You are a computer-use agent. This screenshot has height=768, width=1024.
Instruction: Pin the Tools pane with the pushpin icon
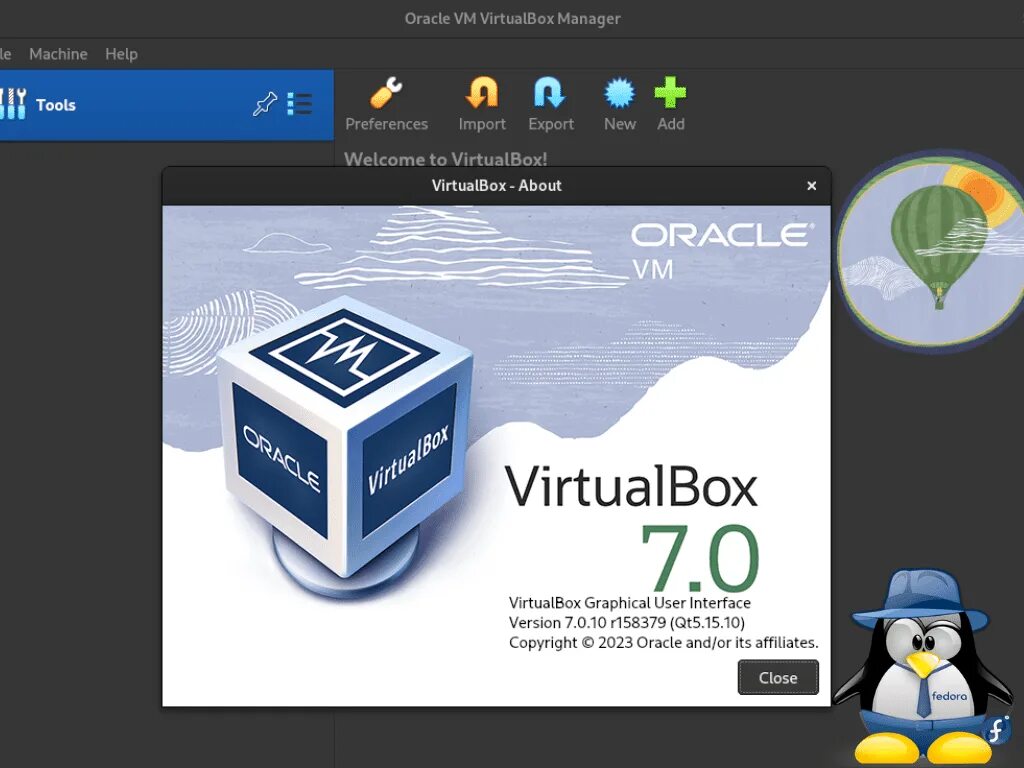click(x=264, y=104)
